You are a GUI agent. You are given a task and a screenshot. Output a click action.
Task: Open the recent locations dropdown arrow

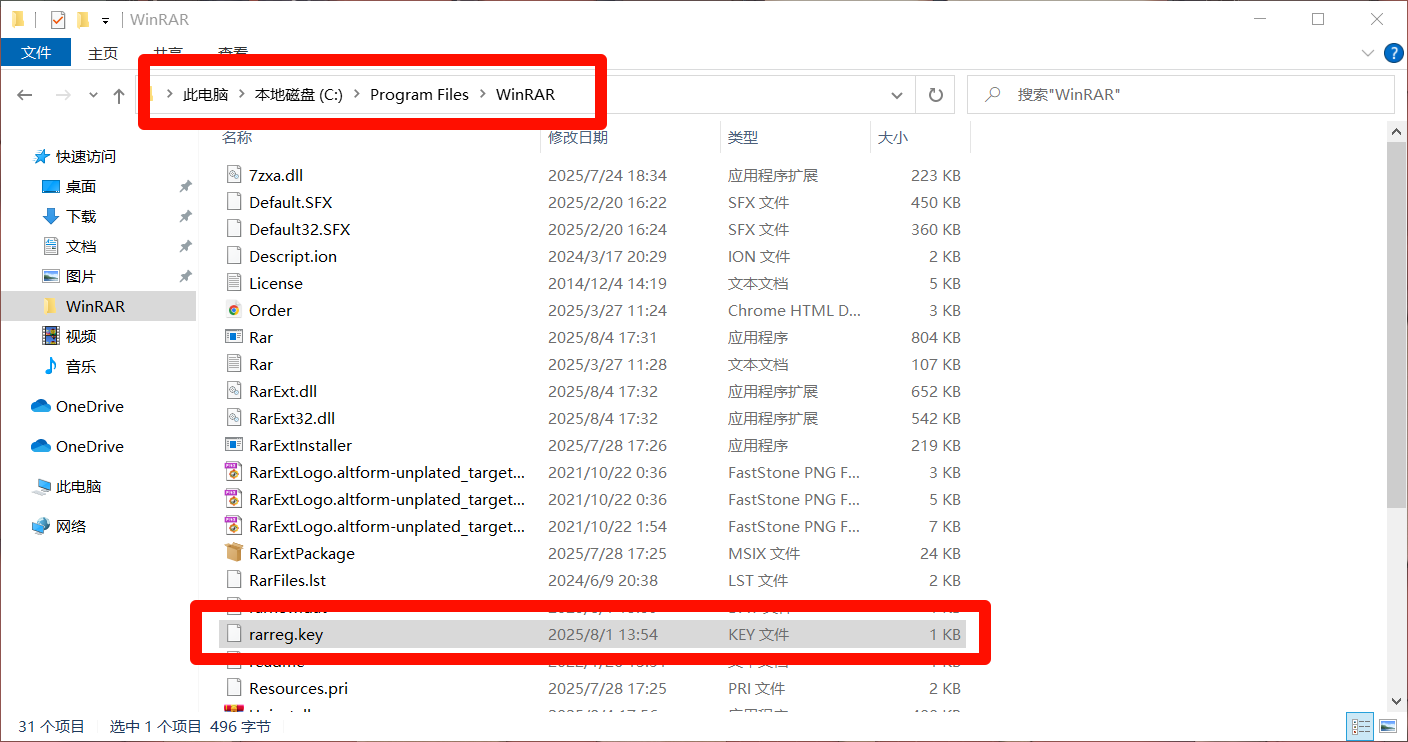click(x=94, y=95)
